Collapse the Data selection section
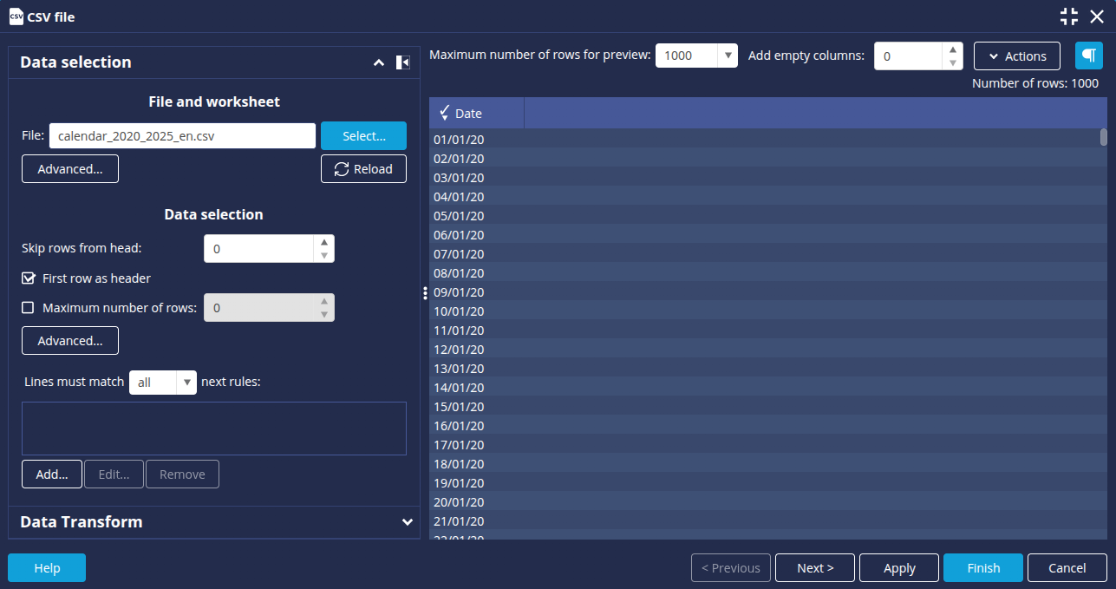Screen dimensions: 1116x589 coord(378,63)
